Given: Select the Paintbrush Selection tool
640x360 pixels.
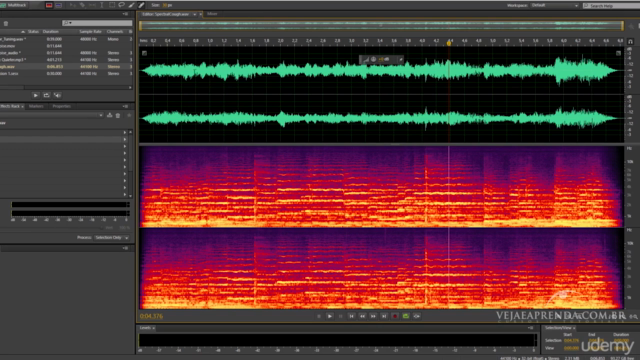Looking at the screenshot, I should 131,5.
